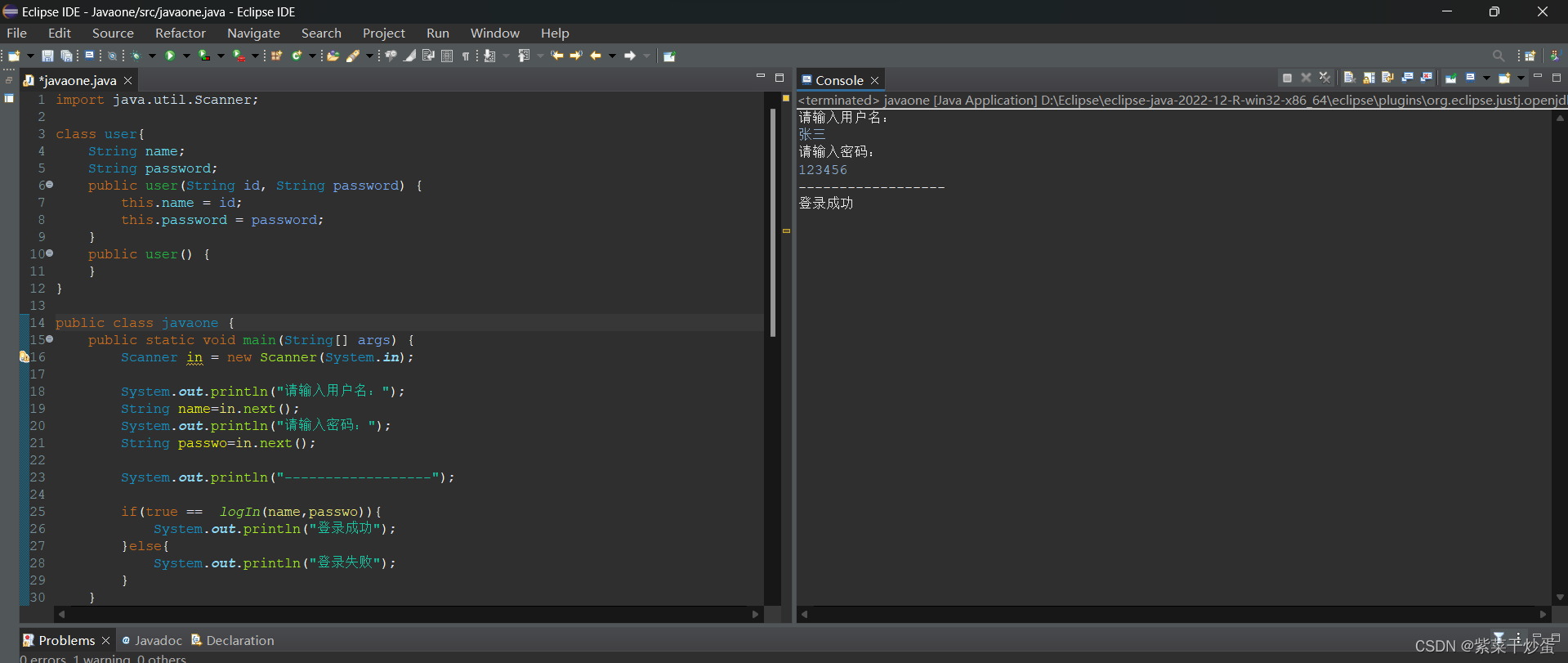Collapse the main method fold at line 15
The height and width of the screenshot is (663, 1568).
coord(50,338)
